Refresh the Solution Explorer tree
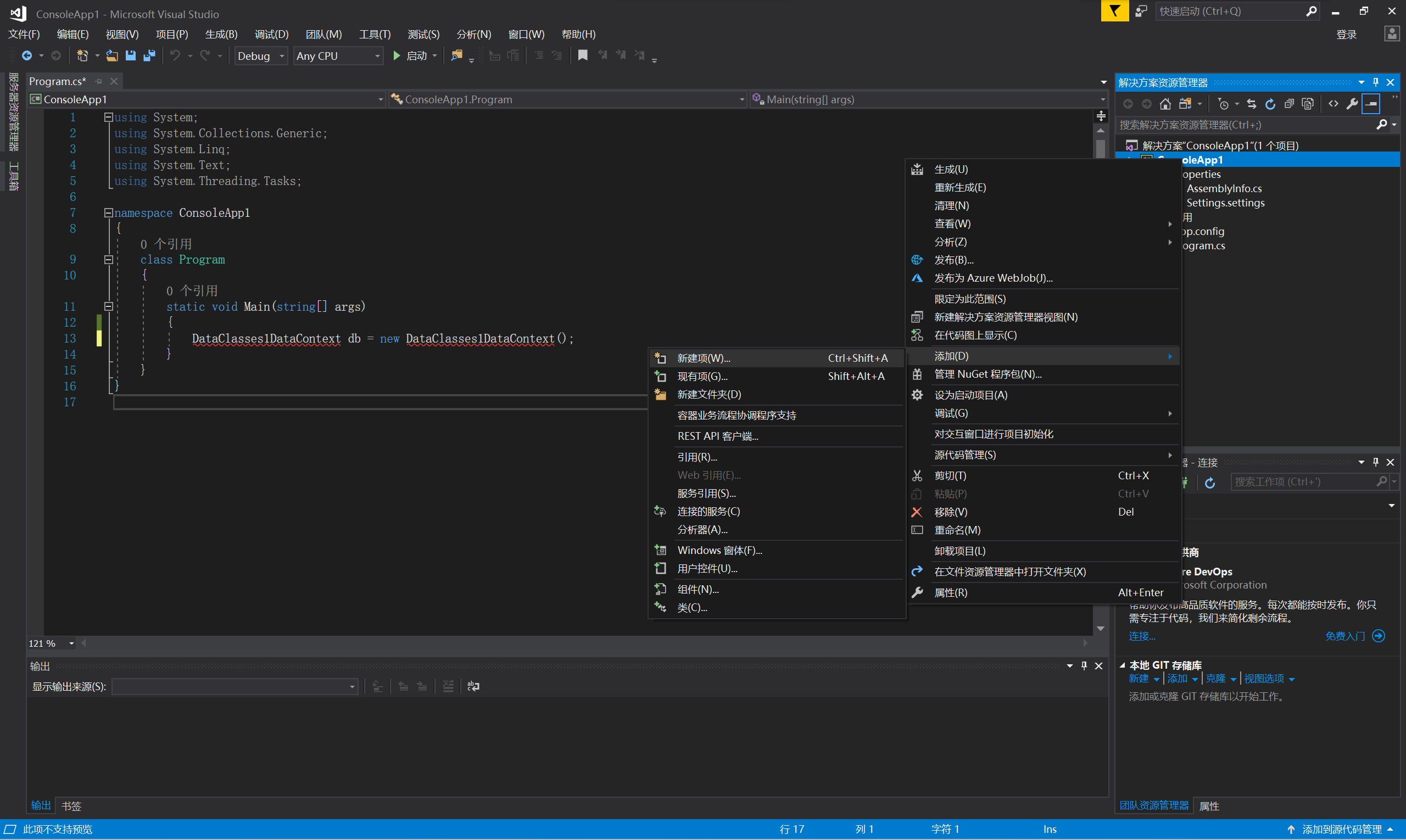Image resolution: width=1406 pixels, height=840 pixels. [1270, 104]
